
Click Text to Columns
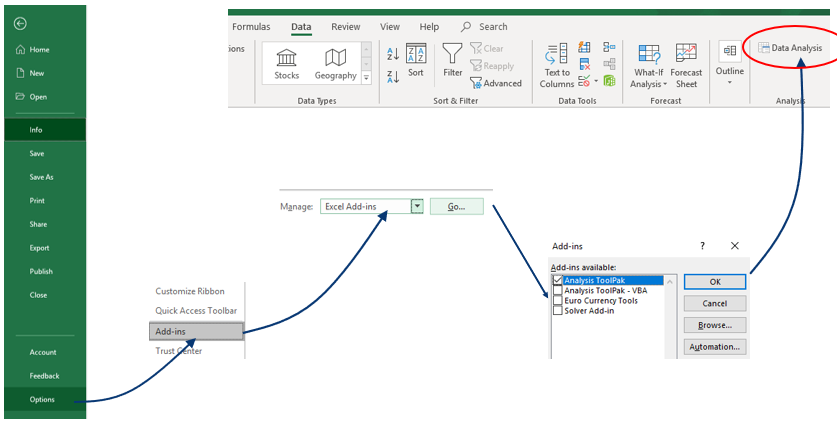557,66
